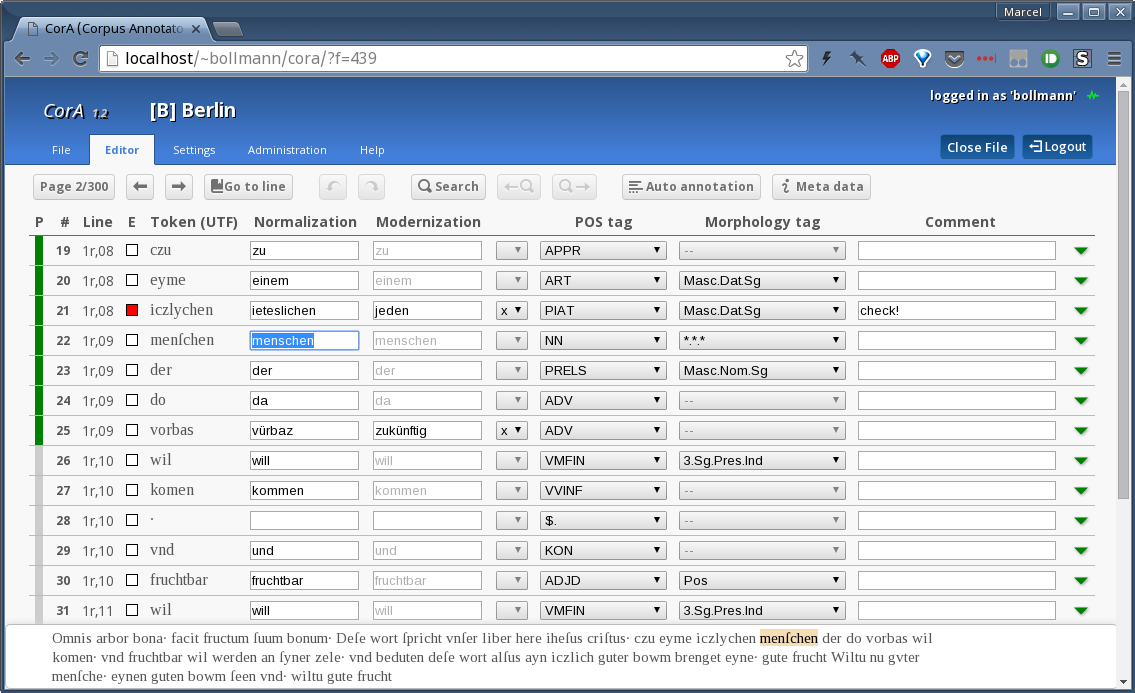Bookmark this page with the star icon

794,59
